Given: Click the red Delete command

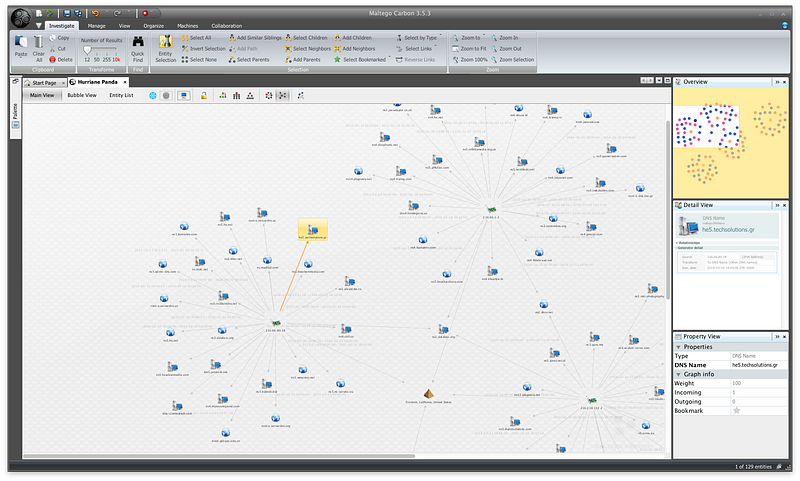Looking at the screenshot, I should coord(61,60).
